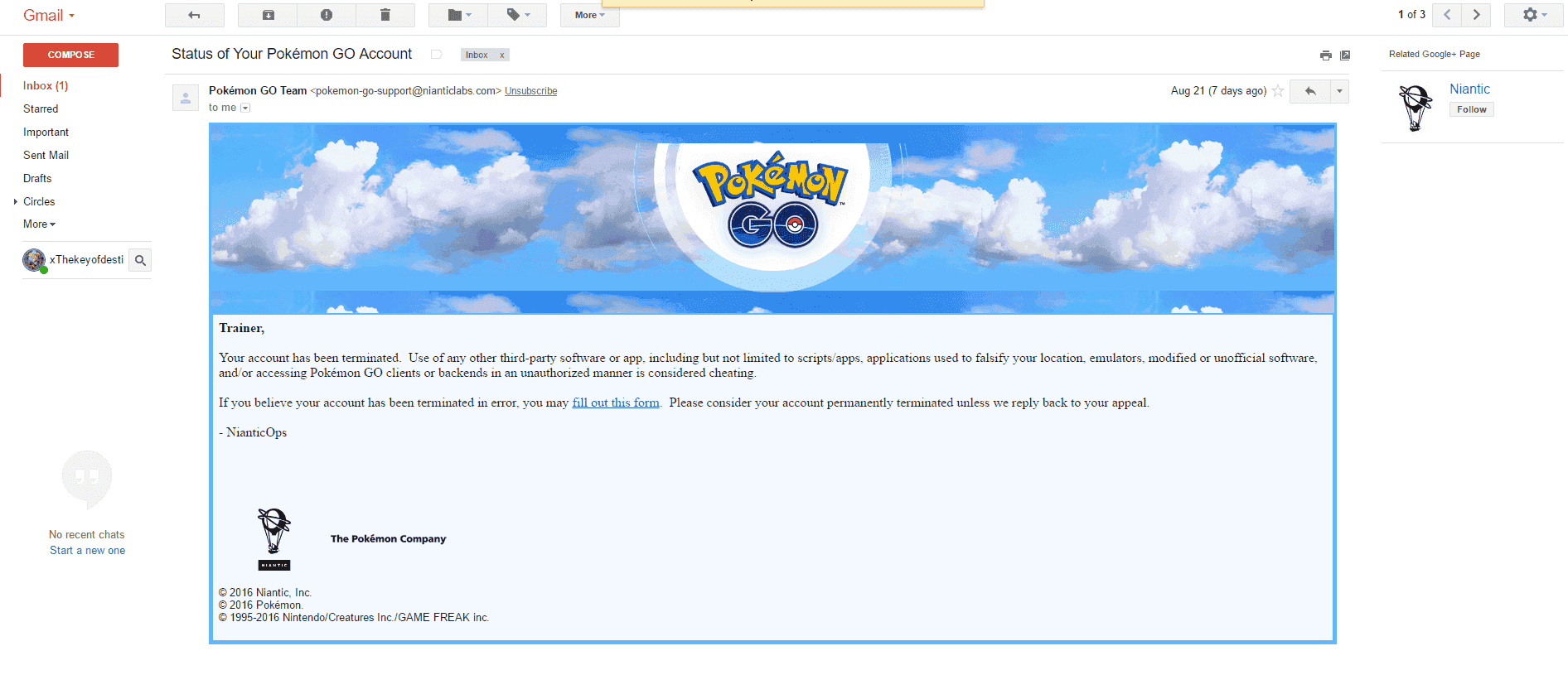Open the Important folder
The image size is (1568, 675).
click(46, 132)
